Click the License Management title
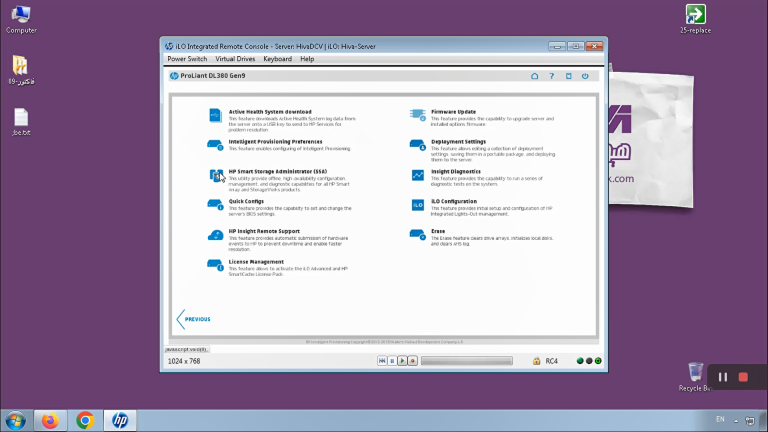Viewport: 768px width, 432px height. [x=256, y=262]
